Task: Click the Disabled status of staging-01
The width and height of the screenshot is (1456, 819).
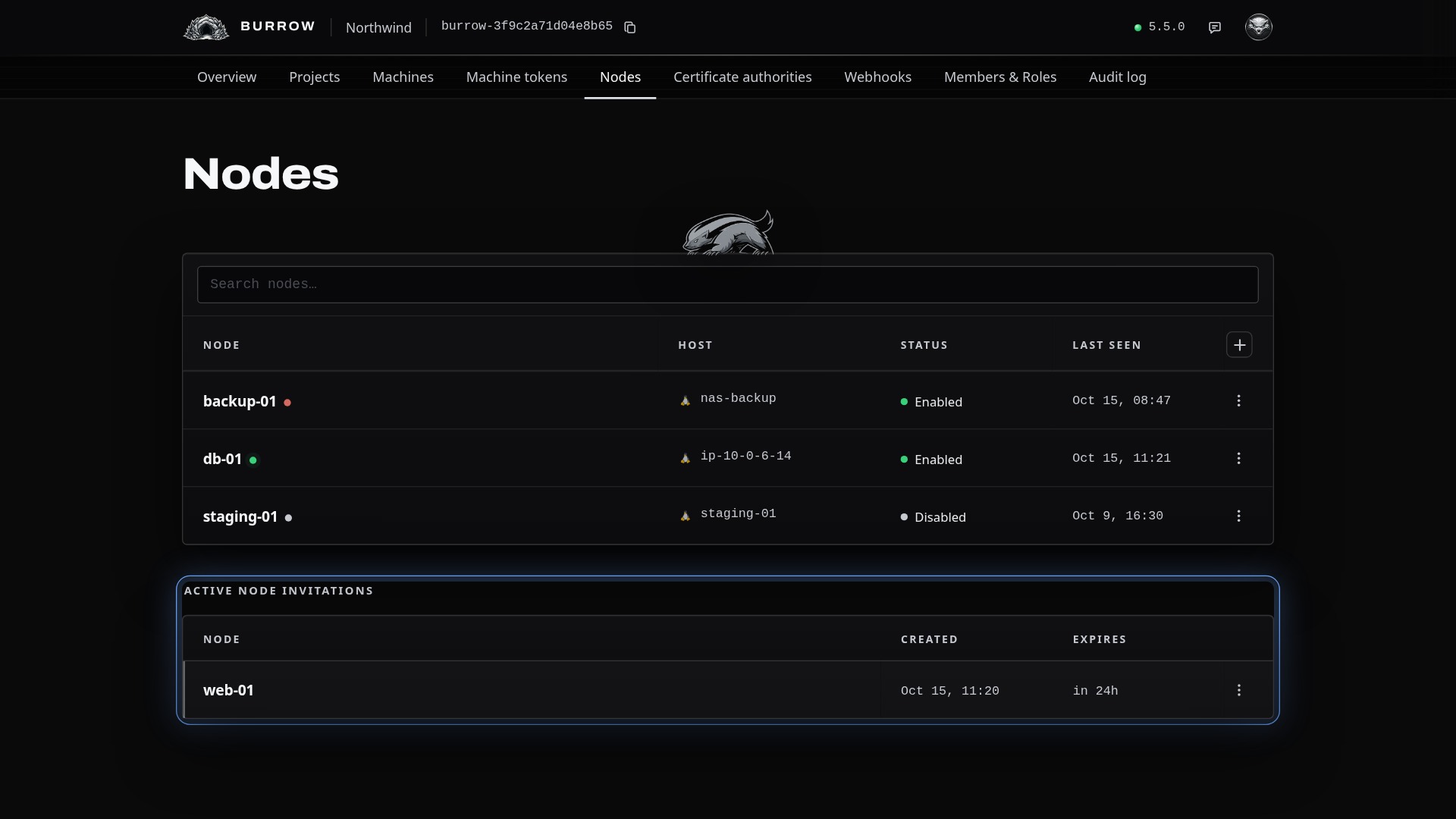Action: [934, 517]
